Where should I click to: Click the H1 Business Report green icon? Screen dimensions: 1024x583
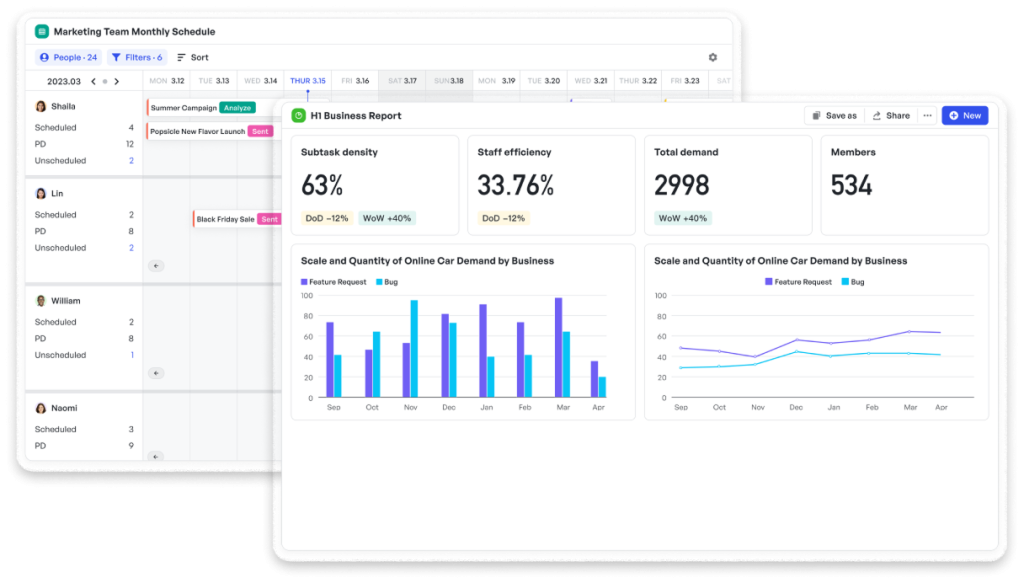(x=298, y=116)
